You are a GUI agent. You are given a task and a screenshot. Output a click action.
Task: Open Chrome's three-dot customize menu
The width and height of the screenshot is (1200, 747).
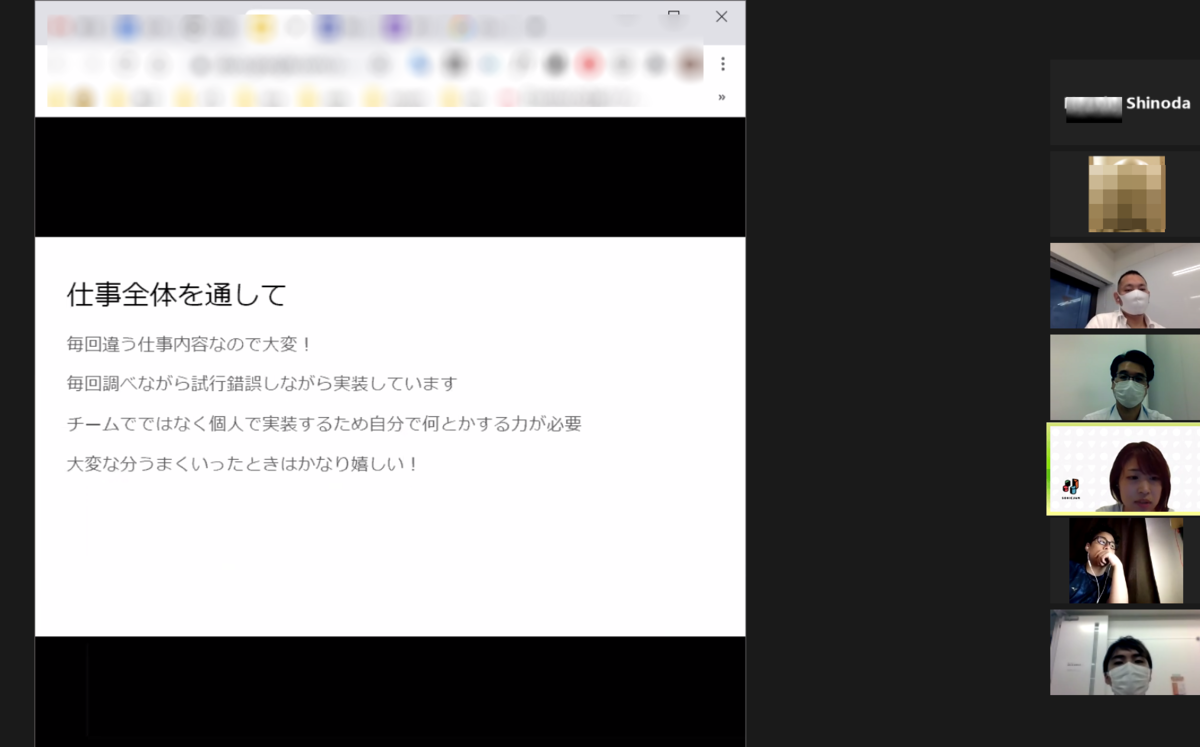723,62
